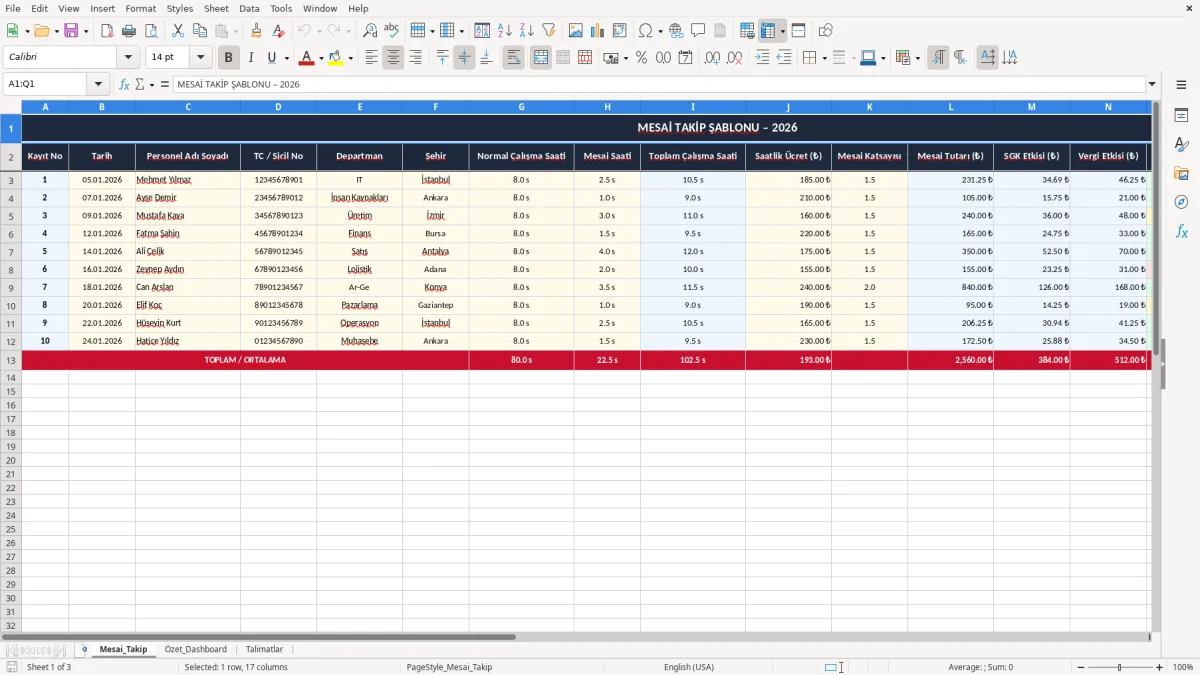Open Font Name dropdown for Calibri
Screen dimensions: 1200x675
click(x=128, y=58)
